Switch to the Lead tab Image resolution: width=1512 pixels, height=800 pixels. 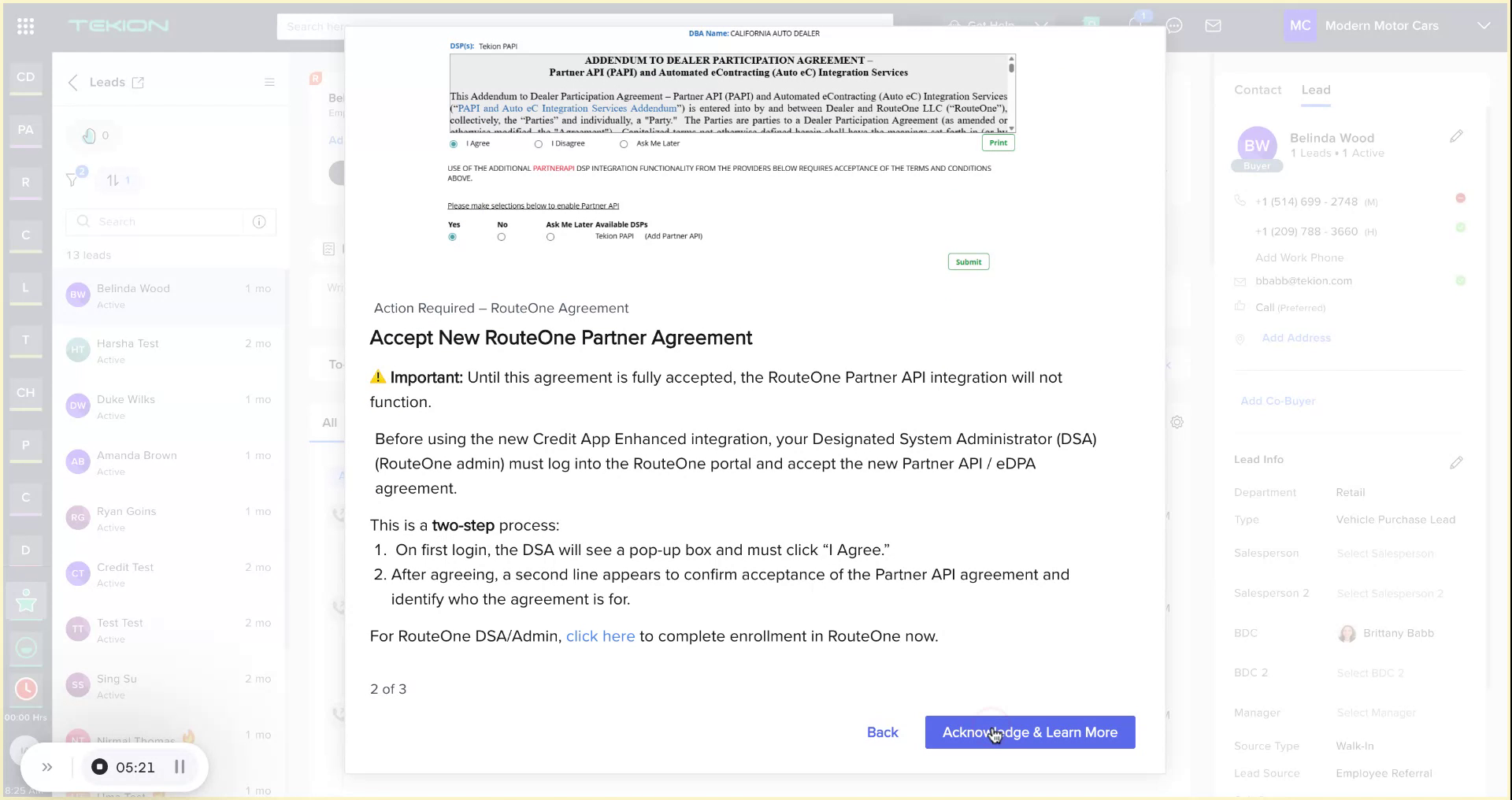click(1315, 90)
